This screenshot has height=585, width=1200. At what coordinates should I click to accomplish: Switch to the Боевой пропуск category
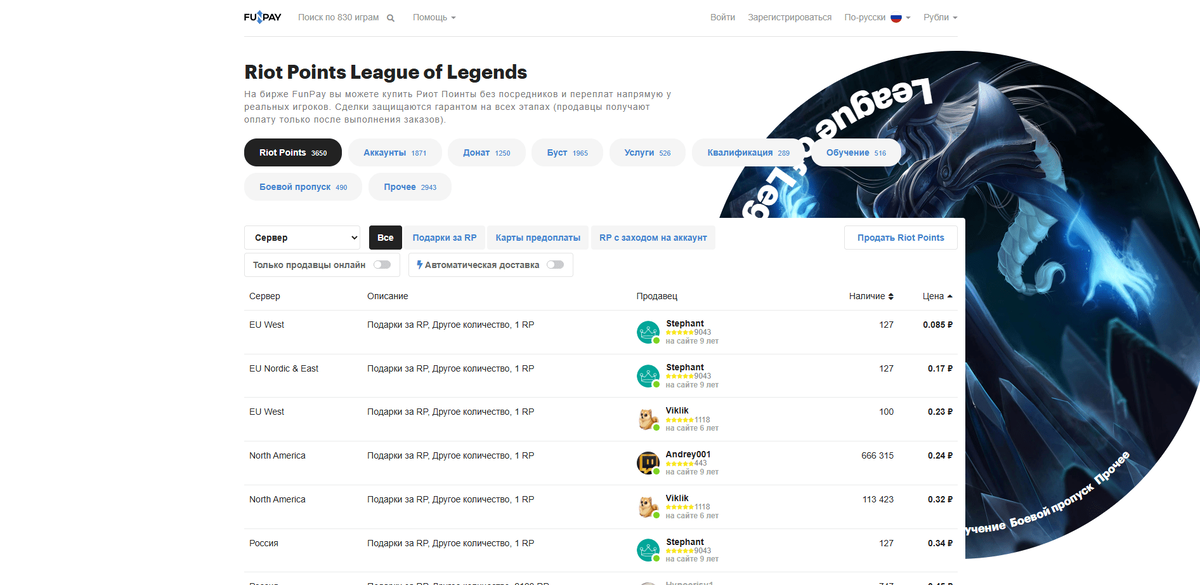[x=303, y=187]
